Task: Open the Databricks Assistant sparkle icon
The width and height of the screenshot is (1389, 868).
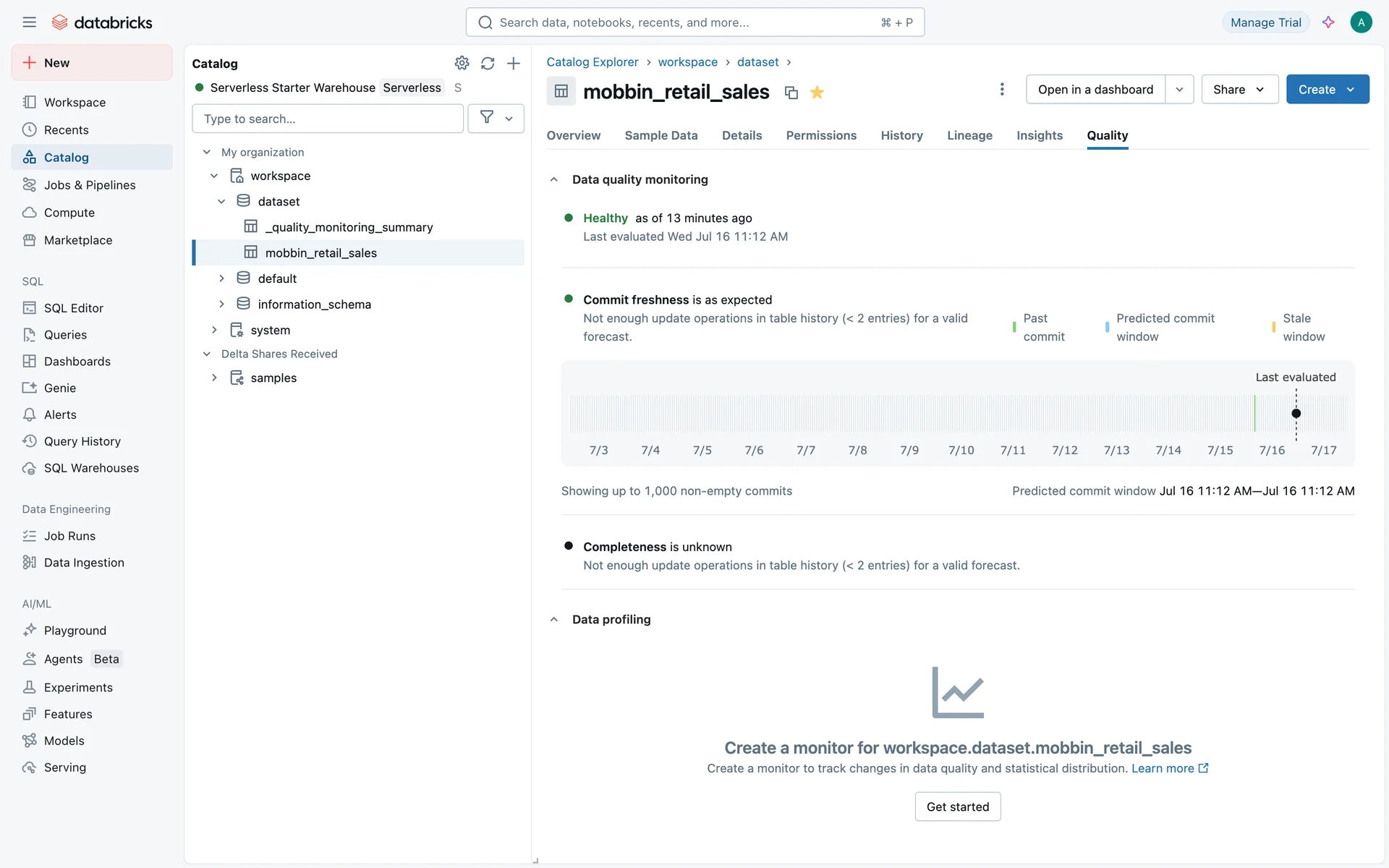Action: click(x=1328, y=22)
